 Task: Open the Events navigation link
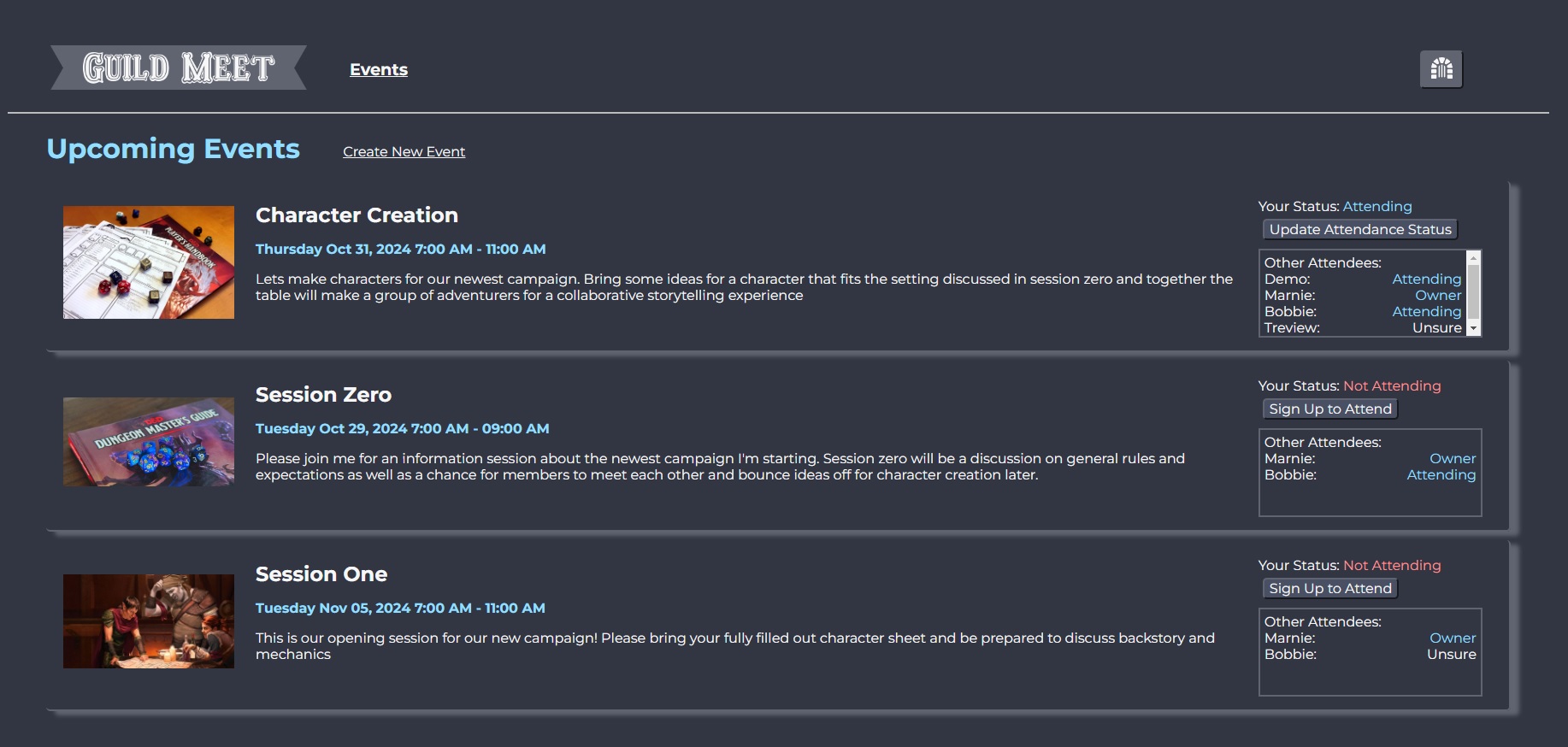pos(378,69)
